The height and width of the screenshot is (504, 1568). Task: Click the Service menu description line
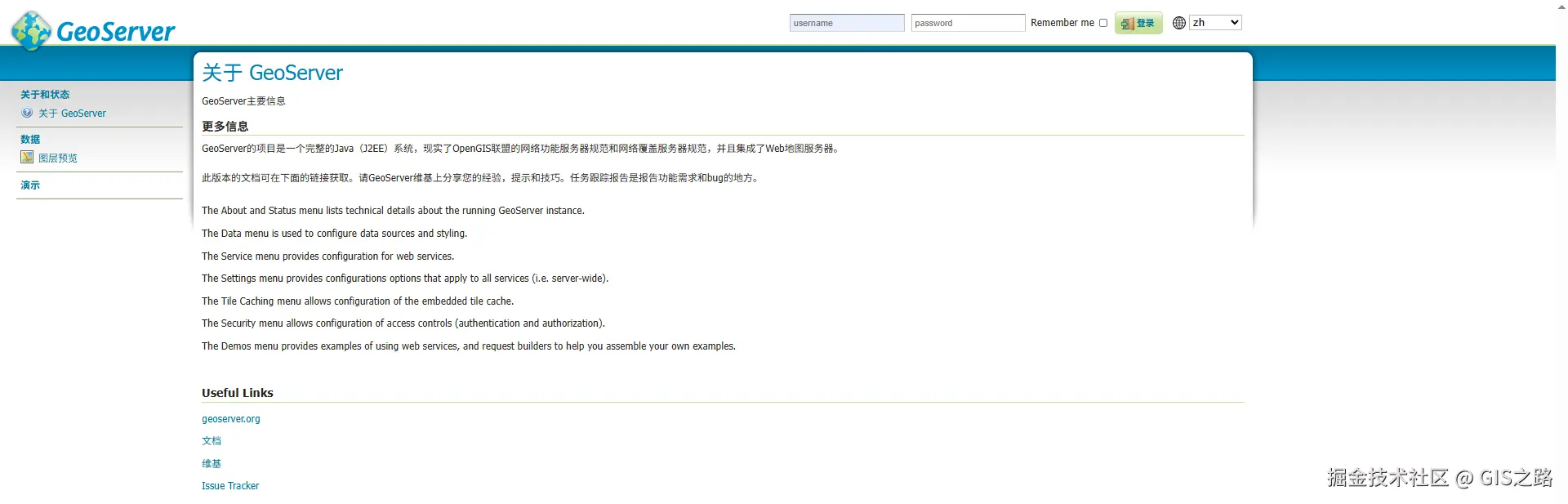(x=328, y=256)
